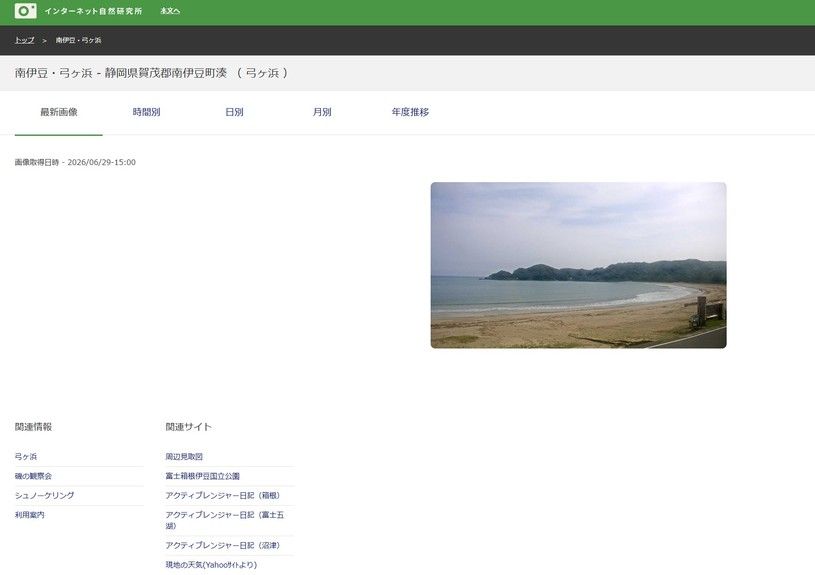Select the 最新画像 tab
Image resolution: width=815 pixels, height=575 pixels.
point(59,112)
